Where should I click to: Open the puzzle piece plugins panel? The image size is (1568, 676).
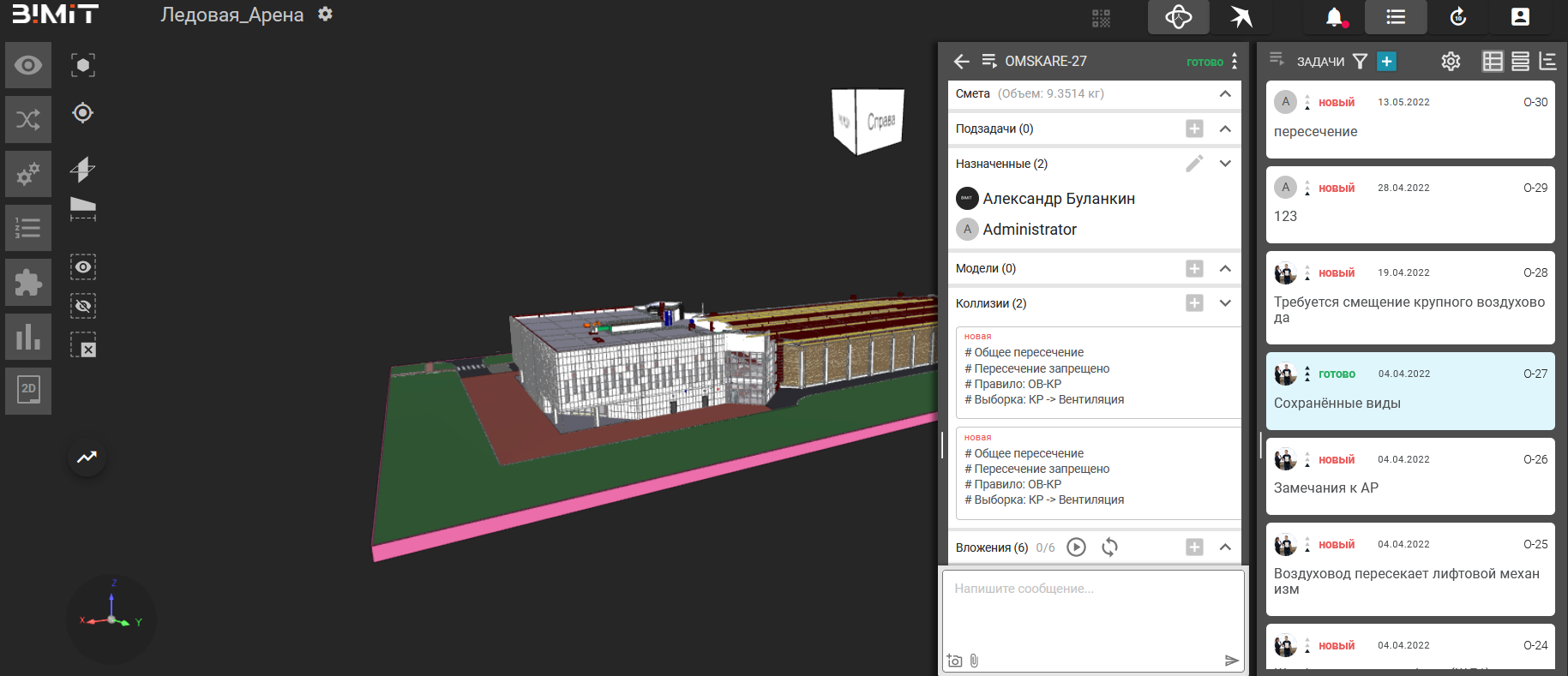[x=28, y=282]
